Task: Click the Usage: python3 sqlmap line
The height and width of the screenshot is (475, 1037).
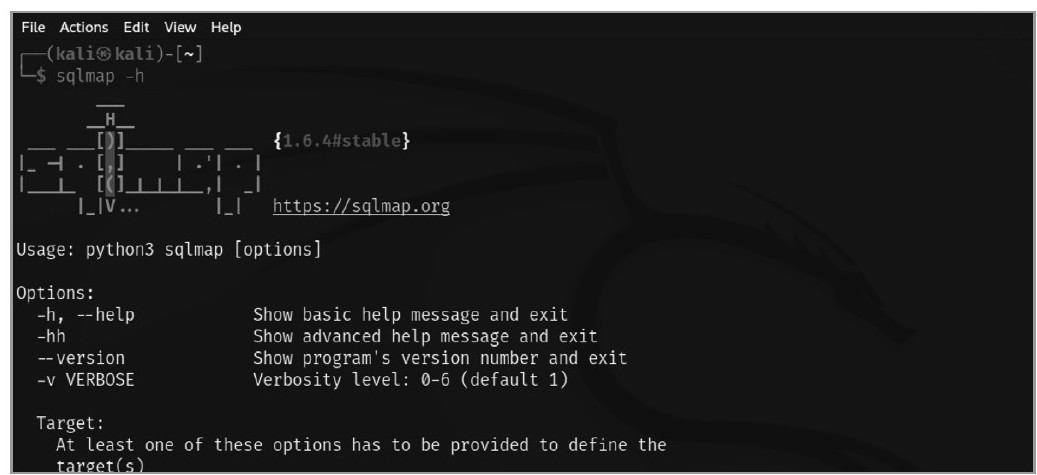Action: 169,250
